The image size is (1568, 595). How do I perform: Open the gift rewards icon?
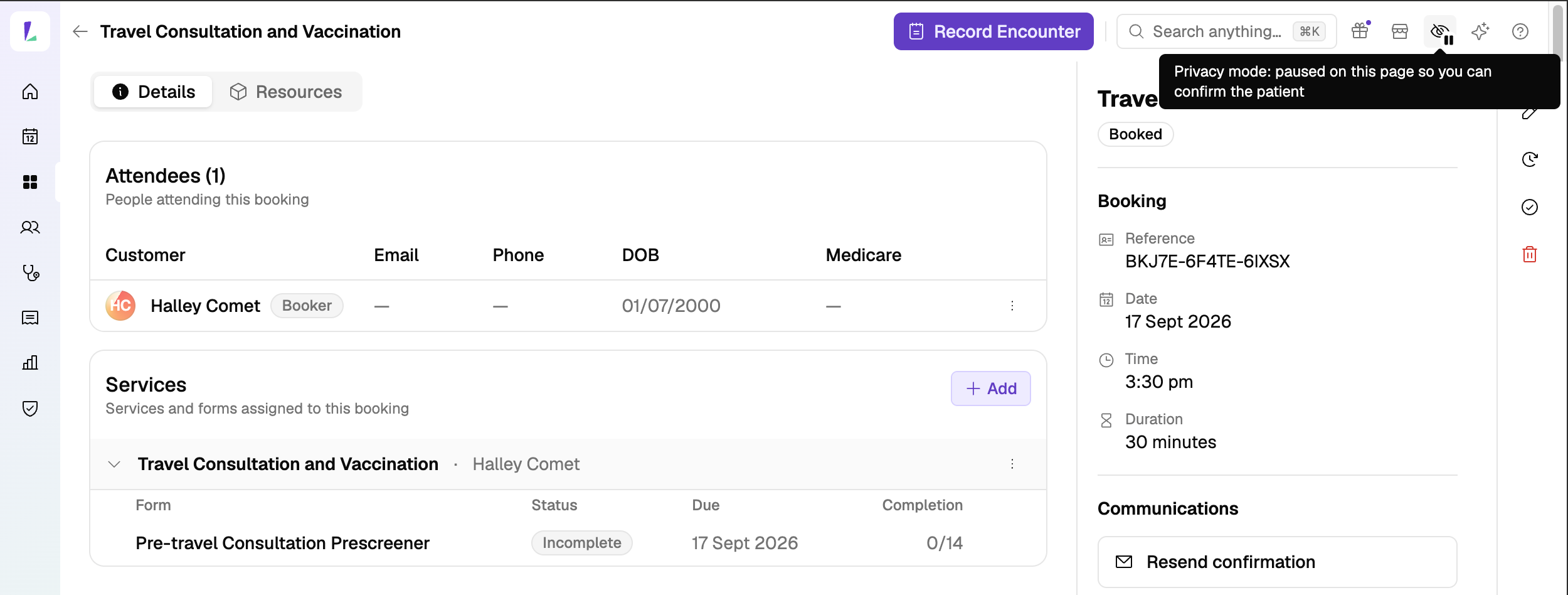1360,31
